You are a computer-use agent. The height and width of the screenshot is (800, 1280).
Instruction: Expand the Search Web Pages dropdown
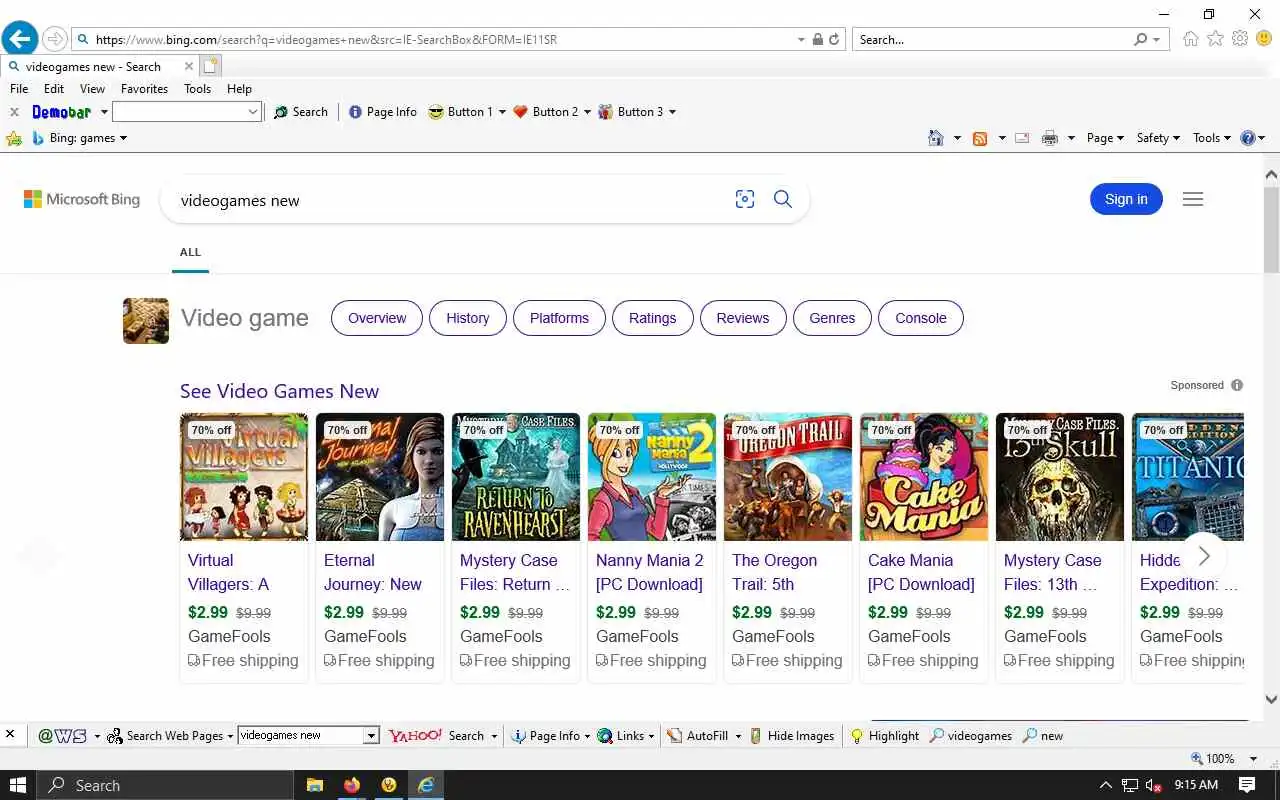(x=230, y=736)
